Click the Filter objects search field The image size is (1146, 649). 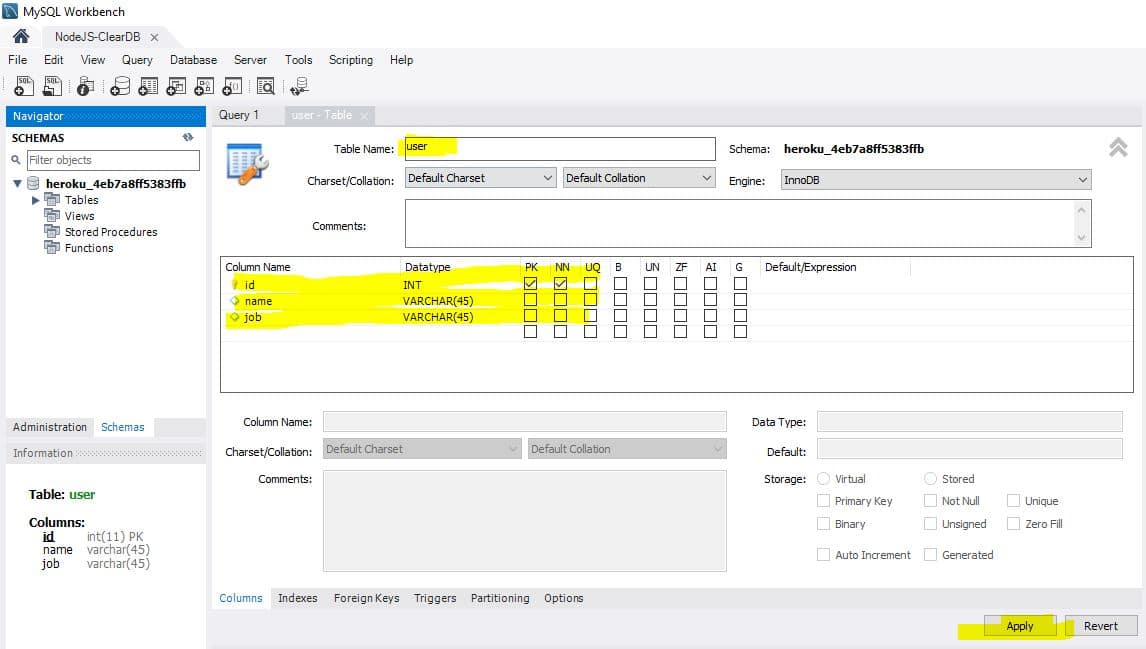click(112, 160)
